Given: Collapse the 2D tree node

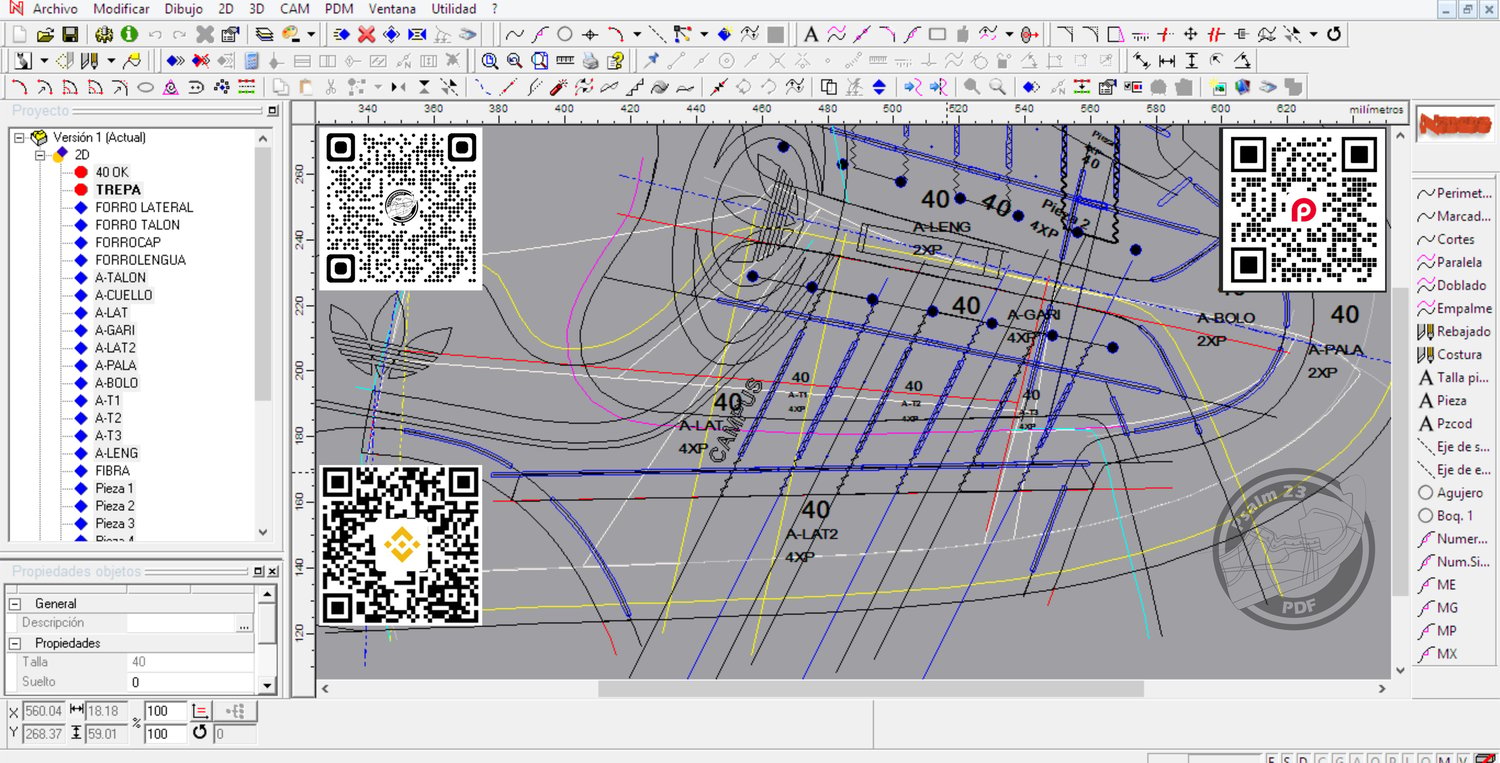Looking at the screenshot, I should pos(40,155).
